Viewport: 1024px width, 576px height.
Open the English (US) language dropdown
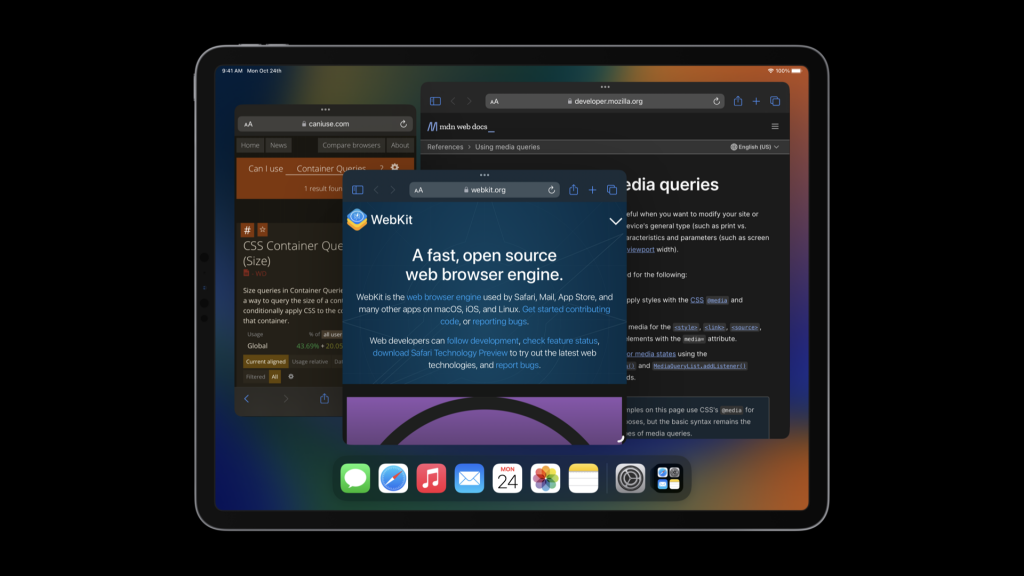click(755, 147)
